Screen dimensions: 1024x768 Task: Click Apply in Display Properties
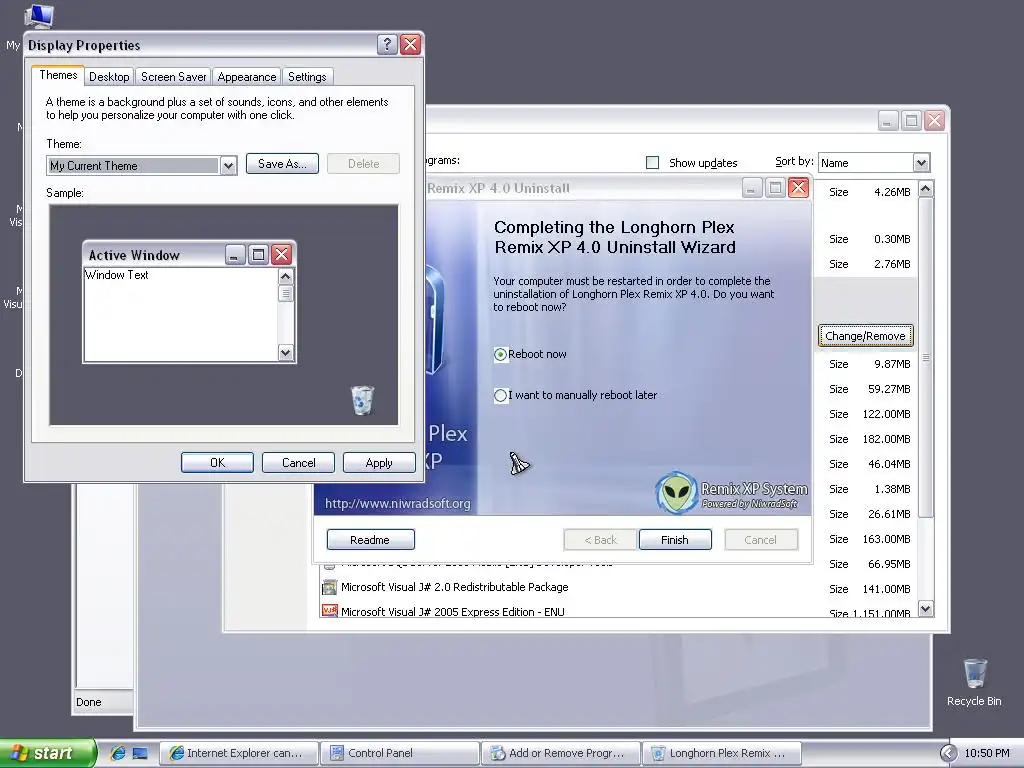click(x=379, y=463)
